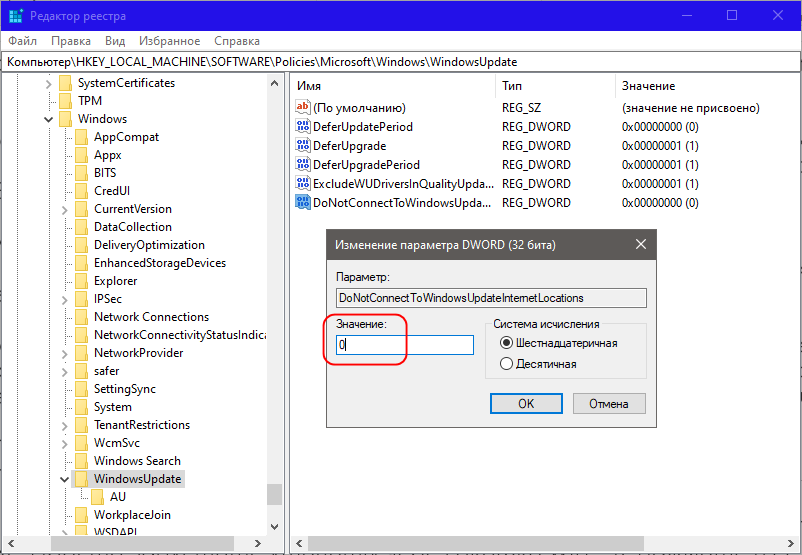This screenshot has width=802, height=555.
Task: Select the NetworkConnectivityStatusIndicator tree item
Action: tap(180, 335)
